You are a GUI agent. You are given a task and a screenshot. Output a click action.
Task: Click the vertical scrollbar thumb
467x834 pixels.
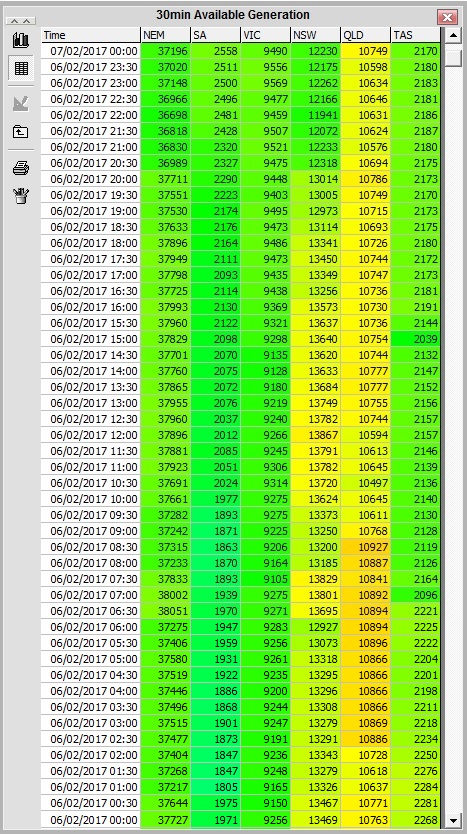[453, 57]
